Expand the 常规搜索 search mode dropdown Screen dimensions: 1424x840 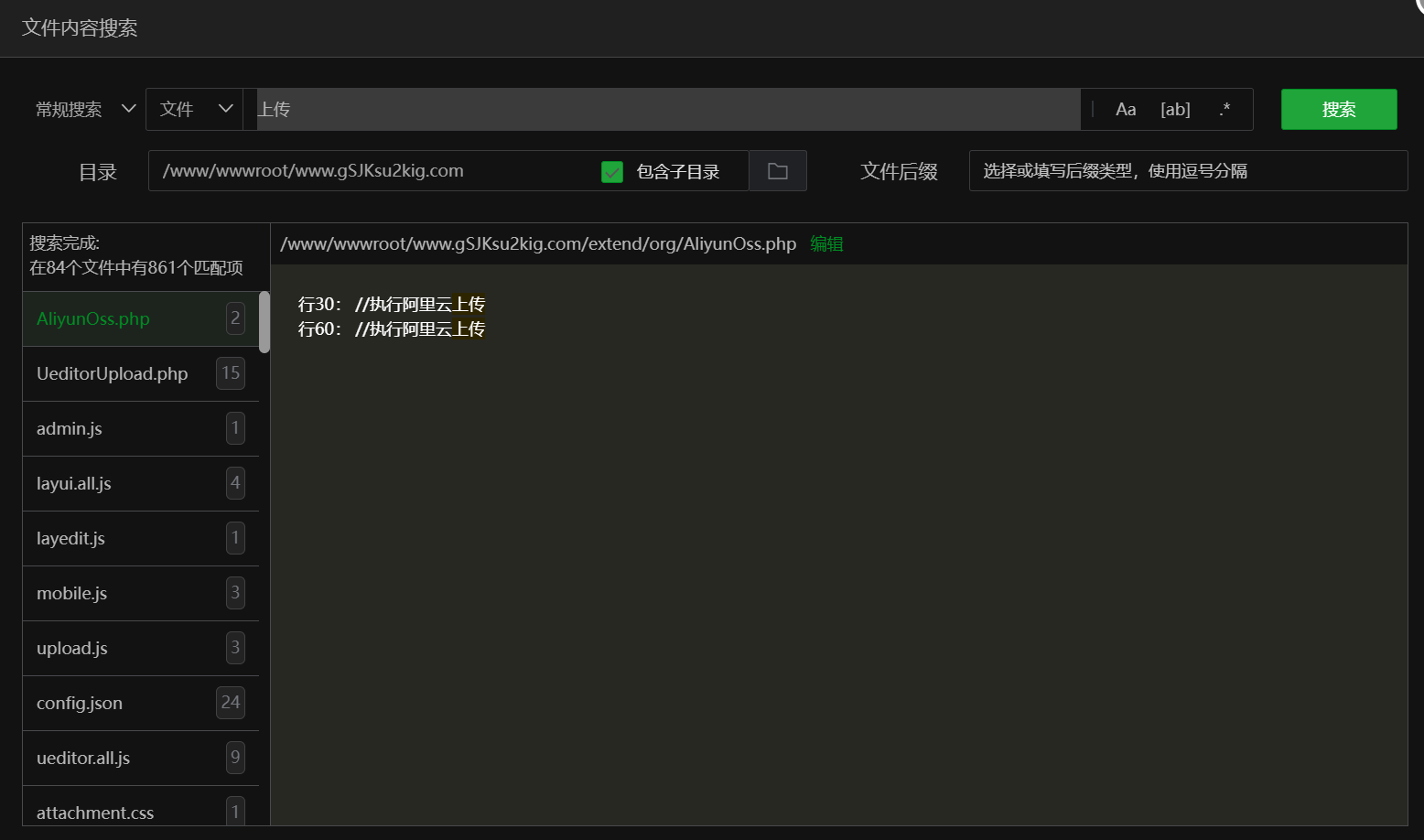[x=85, y=110]
